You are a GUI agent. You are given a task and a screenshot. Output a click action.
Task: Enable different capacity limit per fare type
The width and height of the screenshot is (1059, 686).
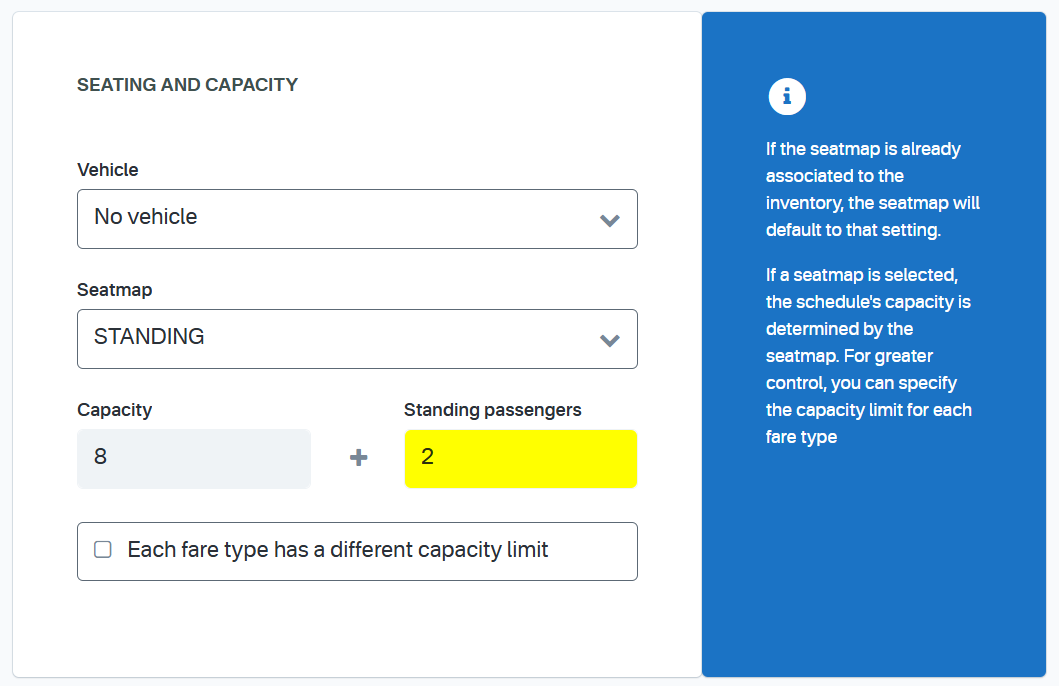pos(103,550)
